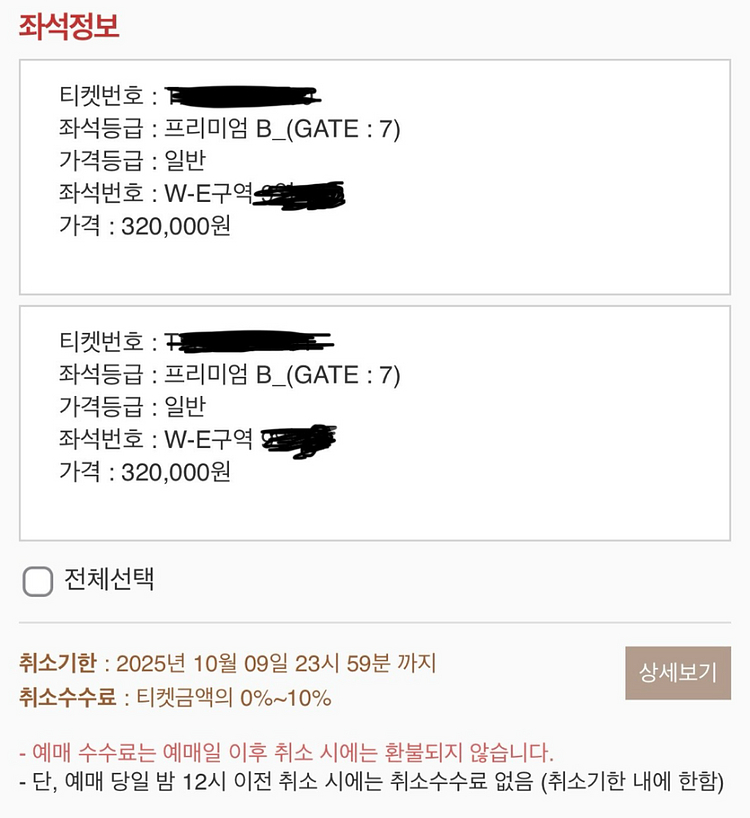Click the 취소기한 label

(x=58, y=663)
